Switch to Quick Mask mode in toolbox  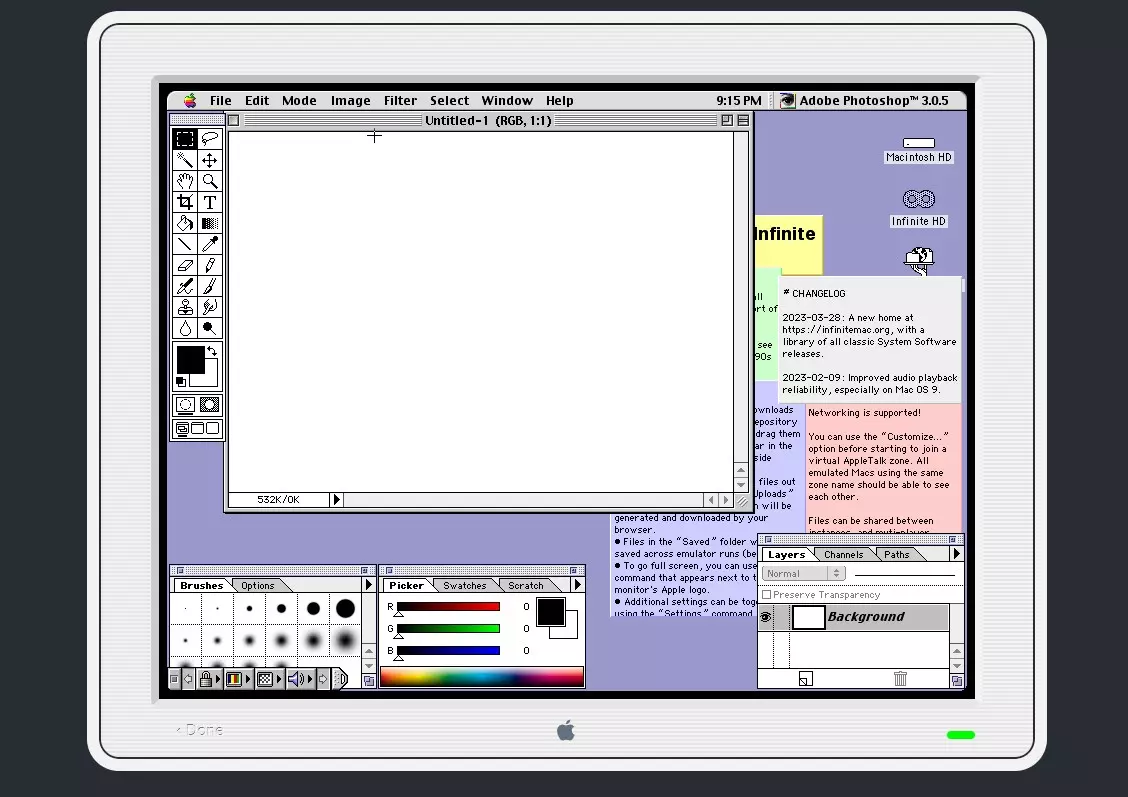[209, 405]
